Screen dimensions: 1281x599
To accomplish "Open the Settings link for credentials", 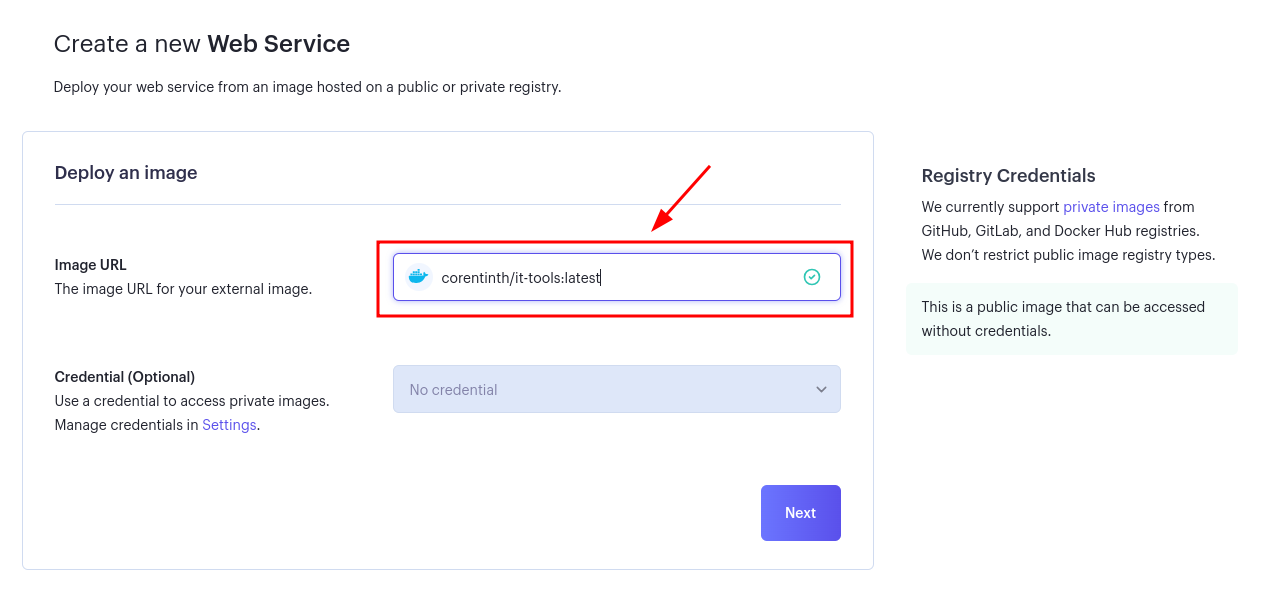I will coord(230,425).
